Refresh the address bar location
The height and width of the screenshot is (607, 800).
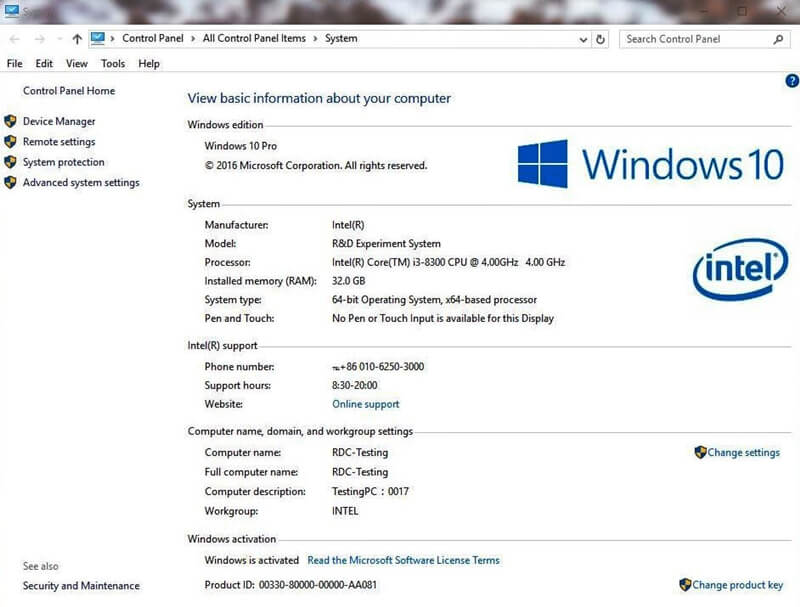point(601,39)
